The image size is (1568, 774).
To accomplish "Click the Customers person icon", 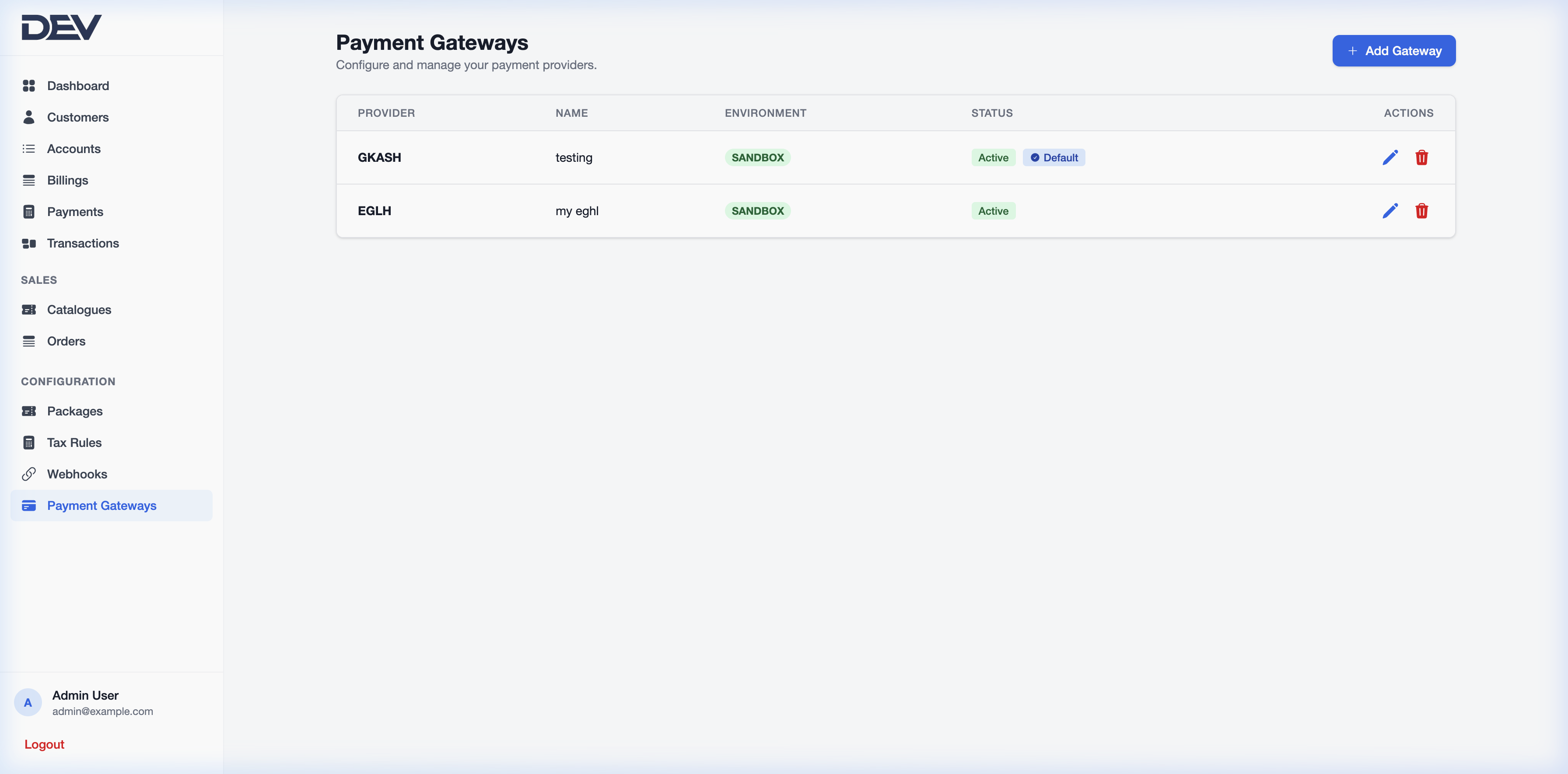I will pos(29,117).
